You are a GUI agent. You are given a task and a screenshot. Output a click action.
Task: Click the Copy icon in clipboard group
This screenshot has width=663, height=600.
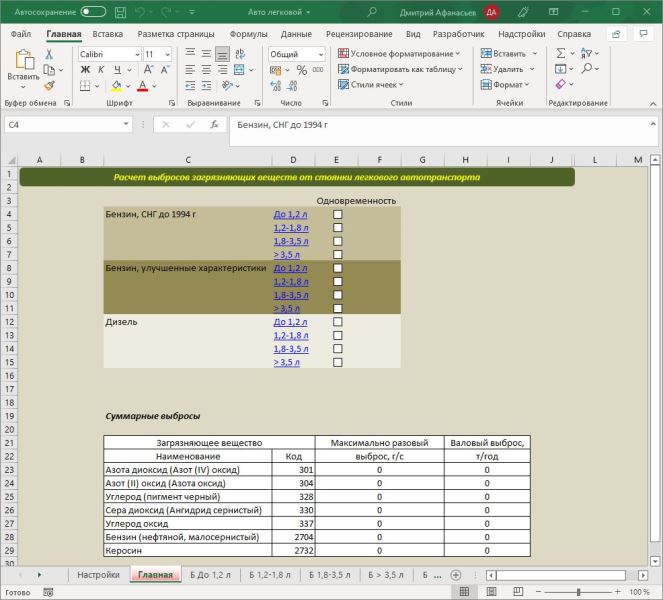[49, 70]
